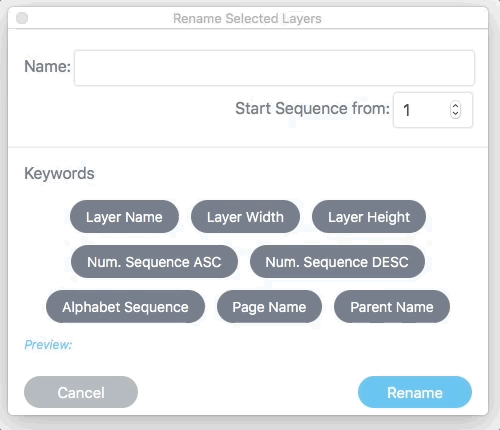Insert the Parent Name keyword
This screenshot has height=430, width=500.
(392, 307)
